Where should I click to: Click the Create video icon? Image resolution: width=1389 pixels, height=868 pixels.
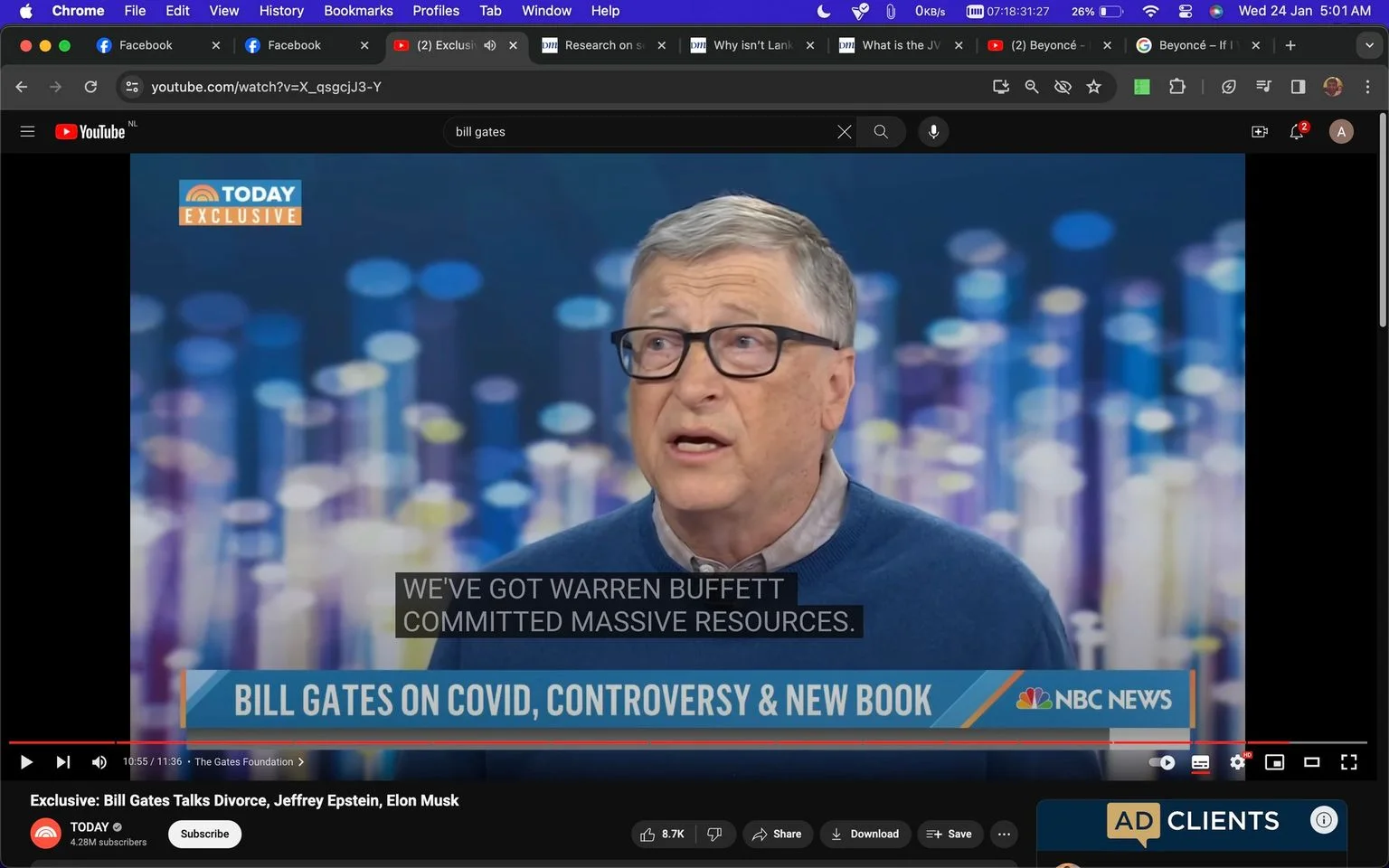tap(1259, 132)
